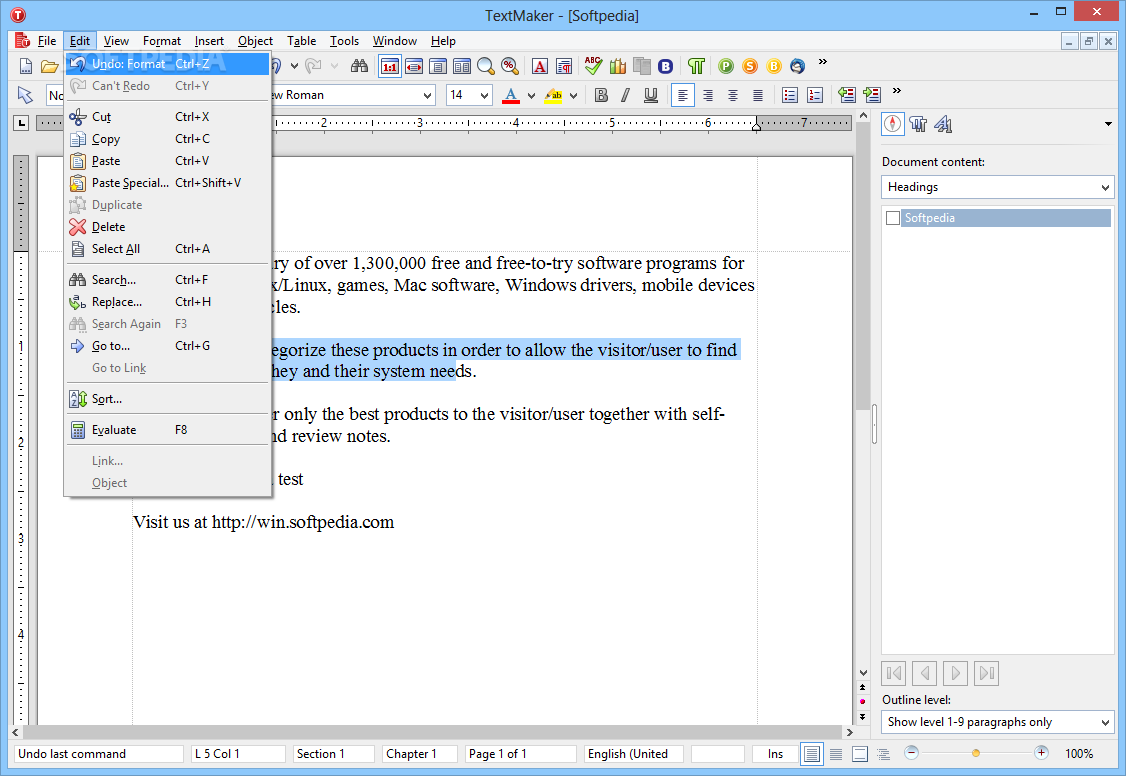Open paragraph formatting icon
The image size is (1126, 776).
pyautogui.click(x=564, y=67)
